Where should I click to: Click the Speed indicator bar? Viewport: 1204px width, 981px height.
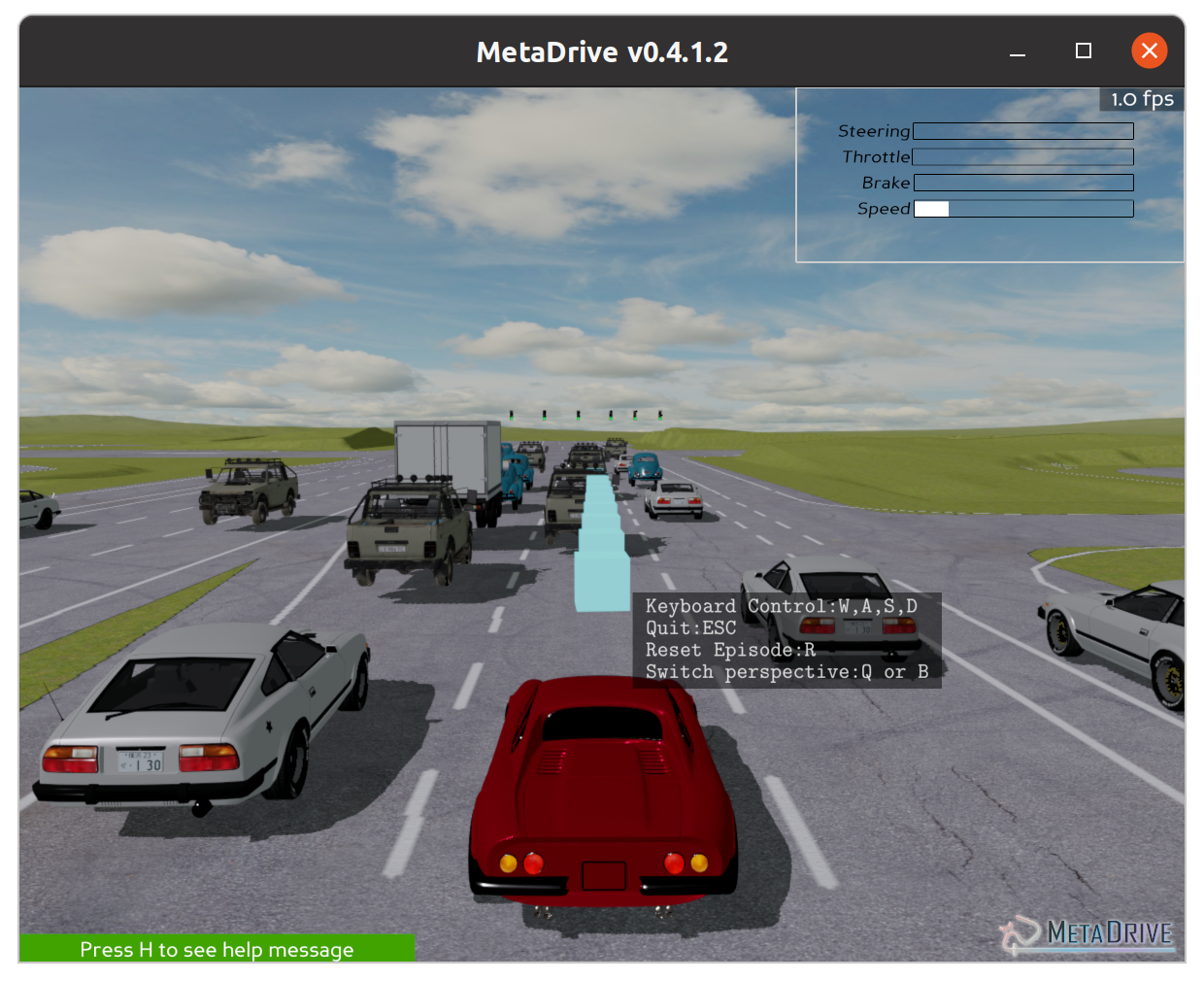[x=1023, y=209]
